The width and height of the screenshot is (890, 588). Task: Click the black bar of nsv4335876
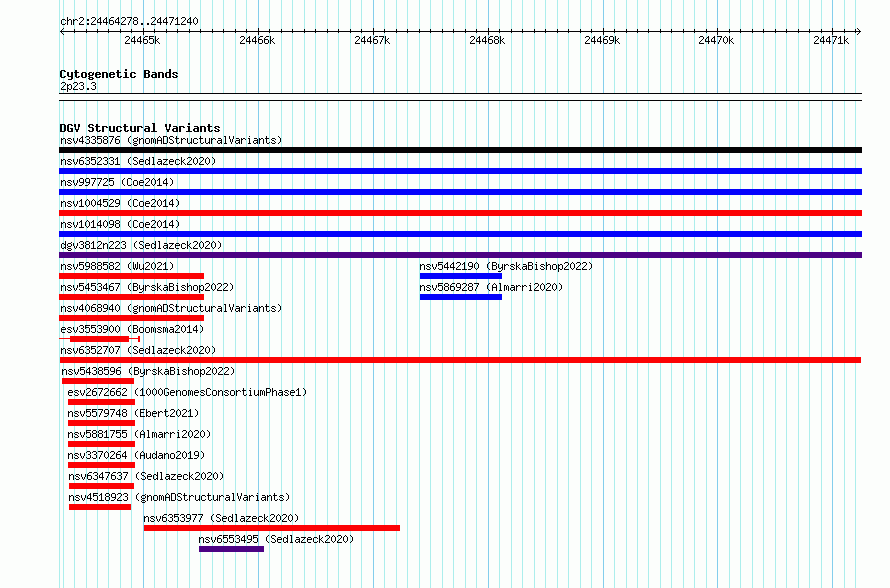point(460,150)
